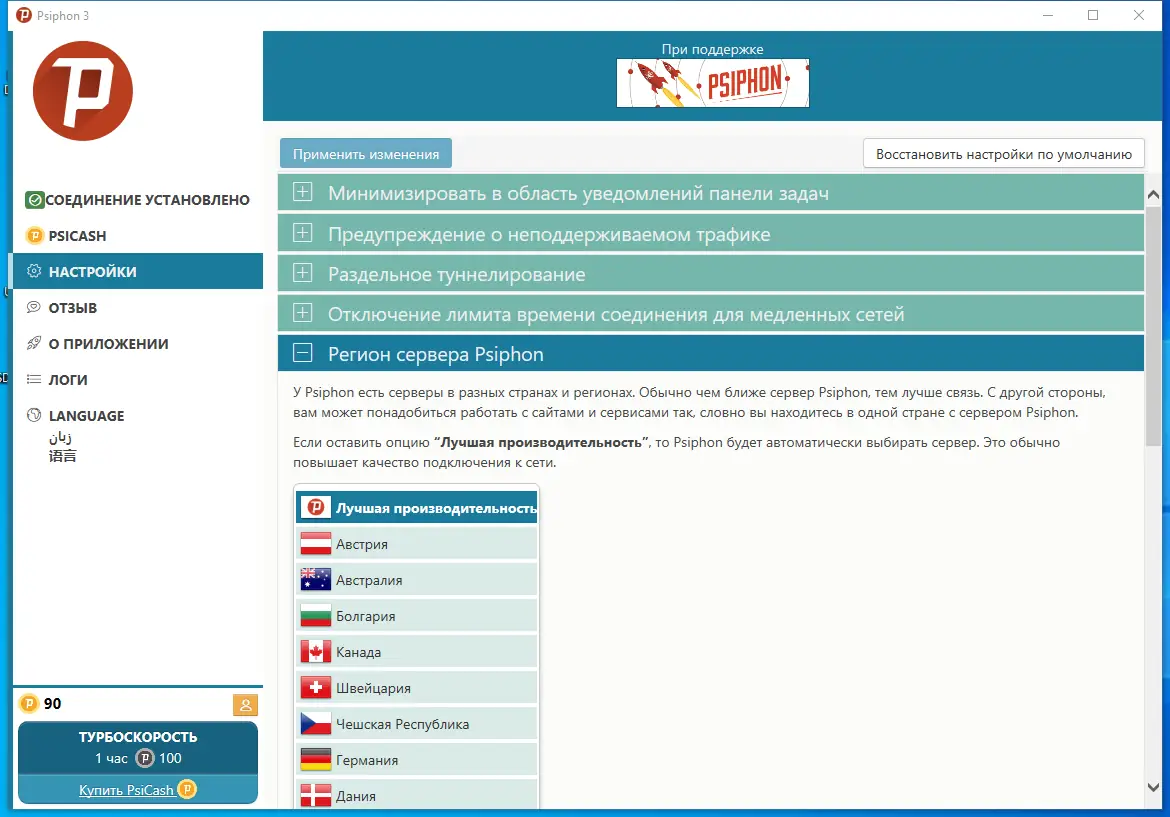Click the feedback speech bubble icon
The image size is (1170, 817).
coord(34,307)
